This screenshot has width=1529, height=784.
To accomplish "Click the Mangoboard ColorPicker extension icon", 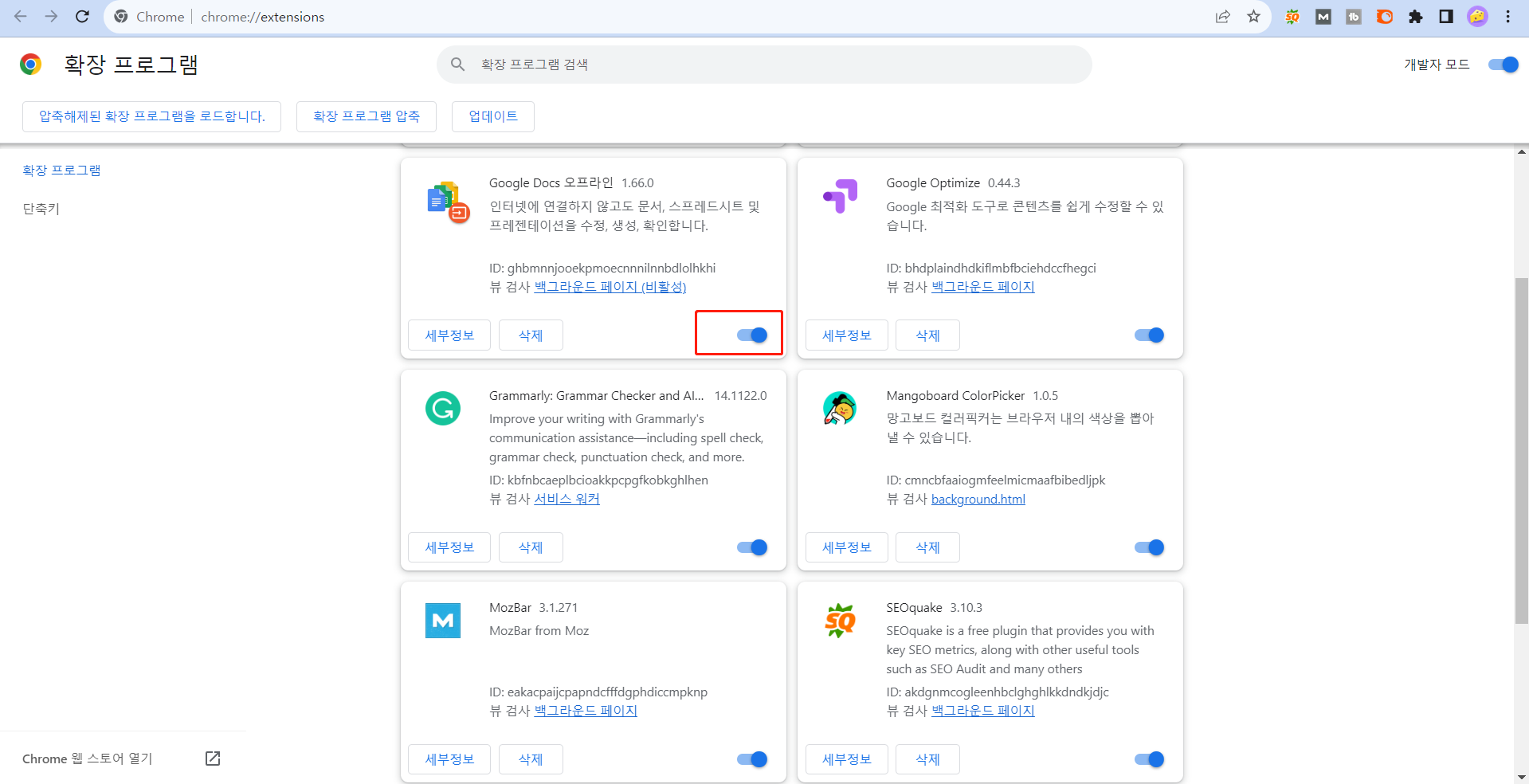I will tap(840, 409).
